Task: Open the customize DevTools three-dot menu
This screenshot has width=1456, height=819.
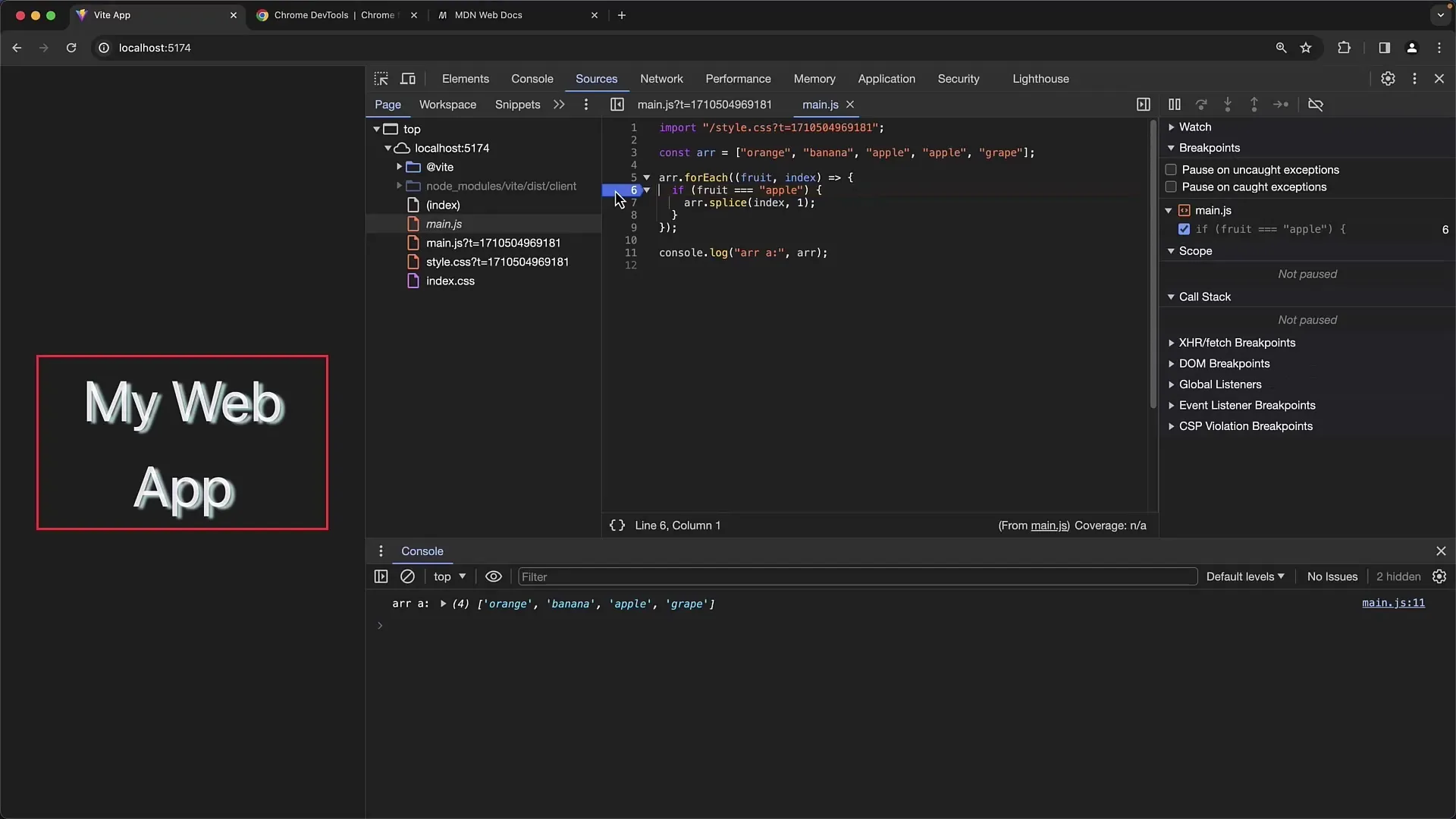Action: click(1414, 79)
